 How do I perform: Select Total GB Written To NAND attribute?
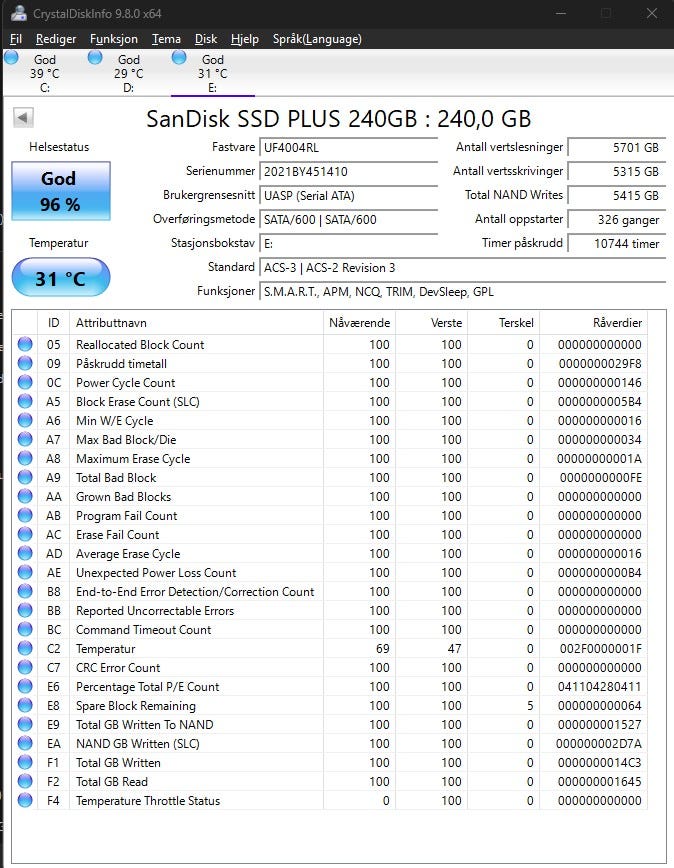tap(144, 725)
